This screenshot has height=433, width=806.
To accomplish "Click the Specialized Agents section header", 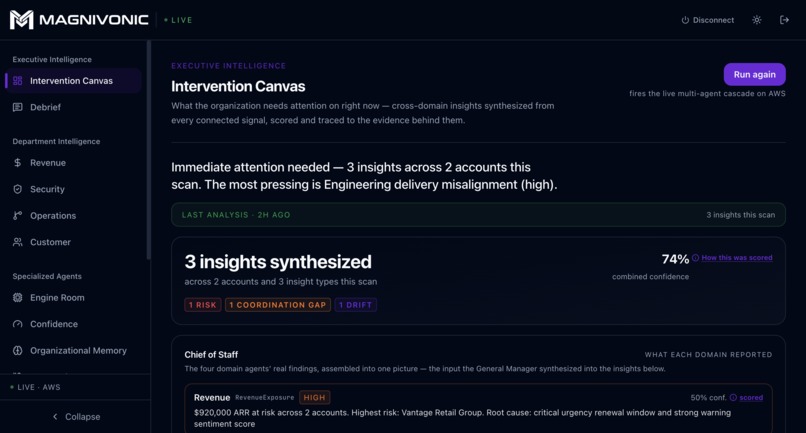I will tap(47, 276).
